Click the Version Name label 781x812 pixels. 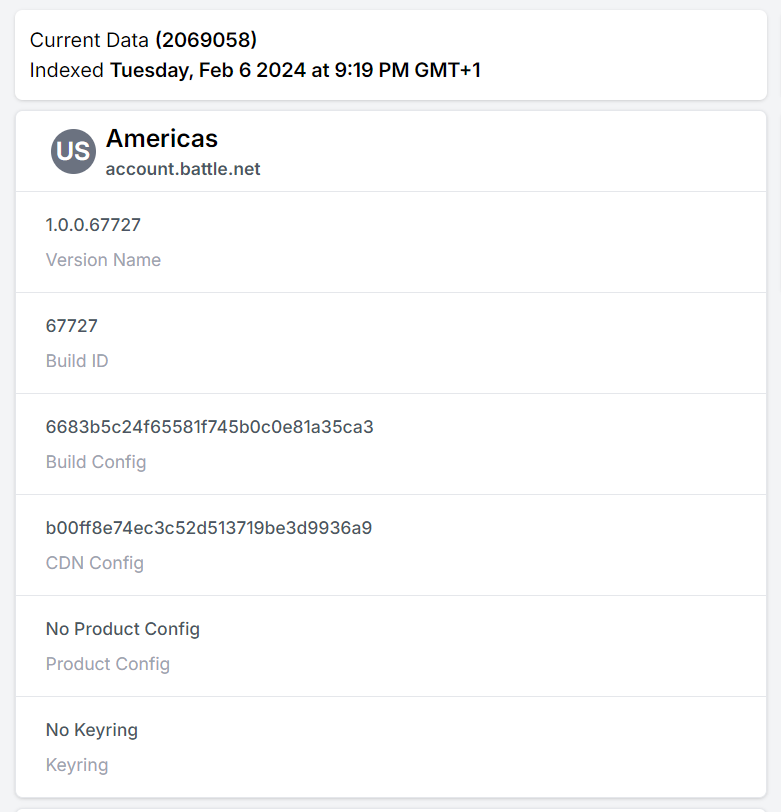click(x=103, y=259)
